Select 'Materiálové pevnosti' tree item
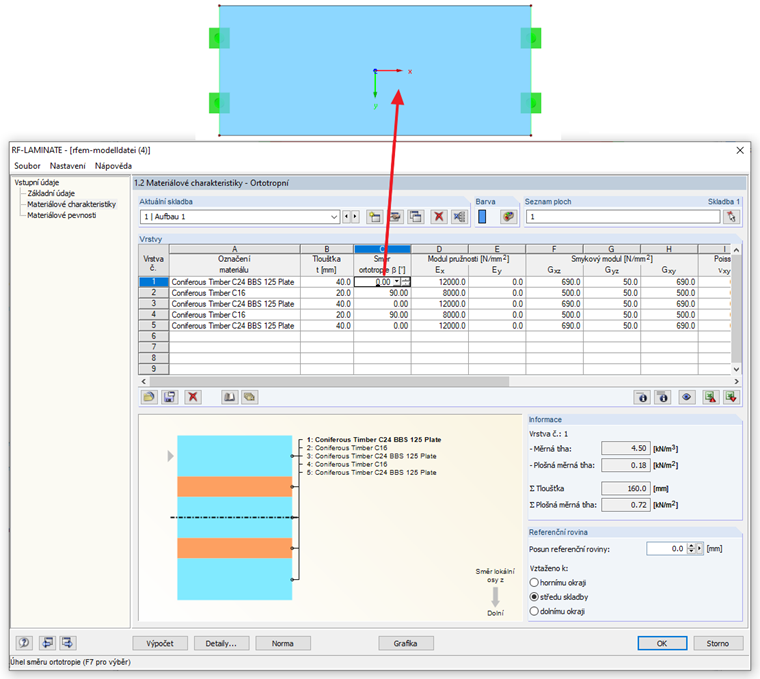760x679 pixels. coord(62,215)
